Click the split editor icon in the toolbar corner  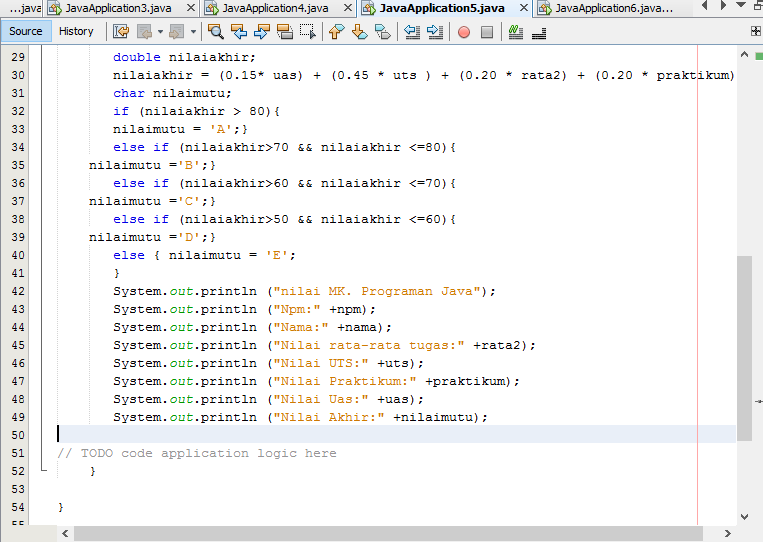756,31
